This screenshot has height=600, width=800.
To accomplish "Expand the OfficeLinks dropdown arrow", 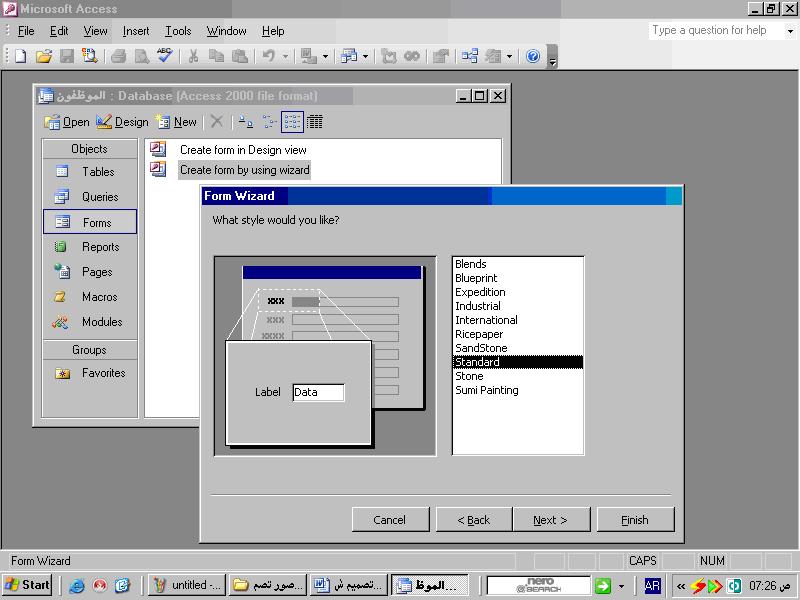I will coord(325,56).
